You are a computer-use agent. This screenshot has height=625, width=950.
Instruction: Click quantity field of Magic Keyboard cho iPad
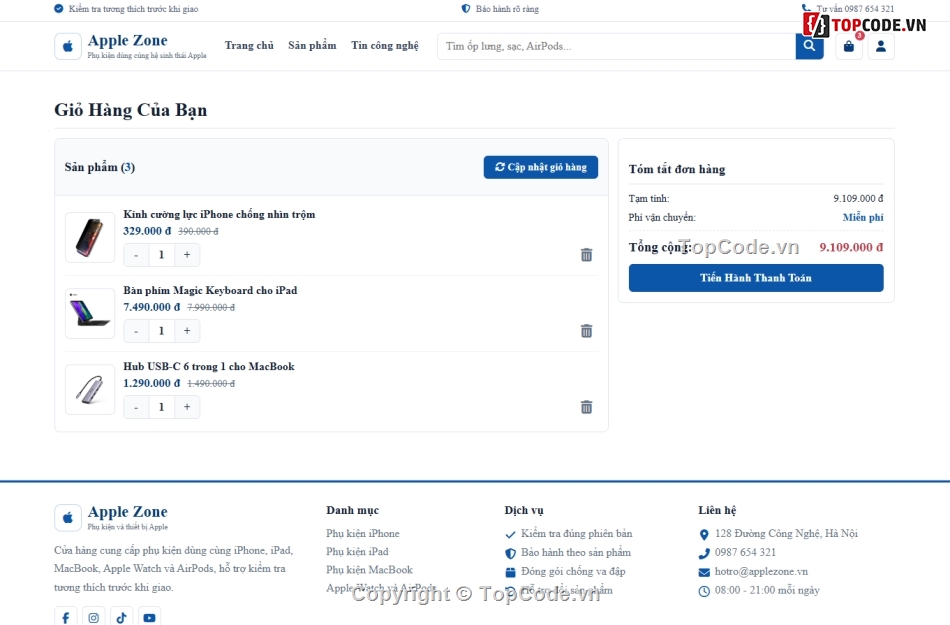[162, 331]
